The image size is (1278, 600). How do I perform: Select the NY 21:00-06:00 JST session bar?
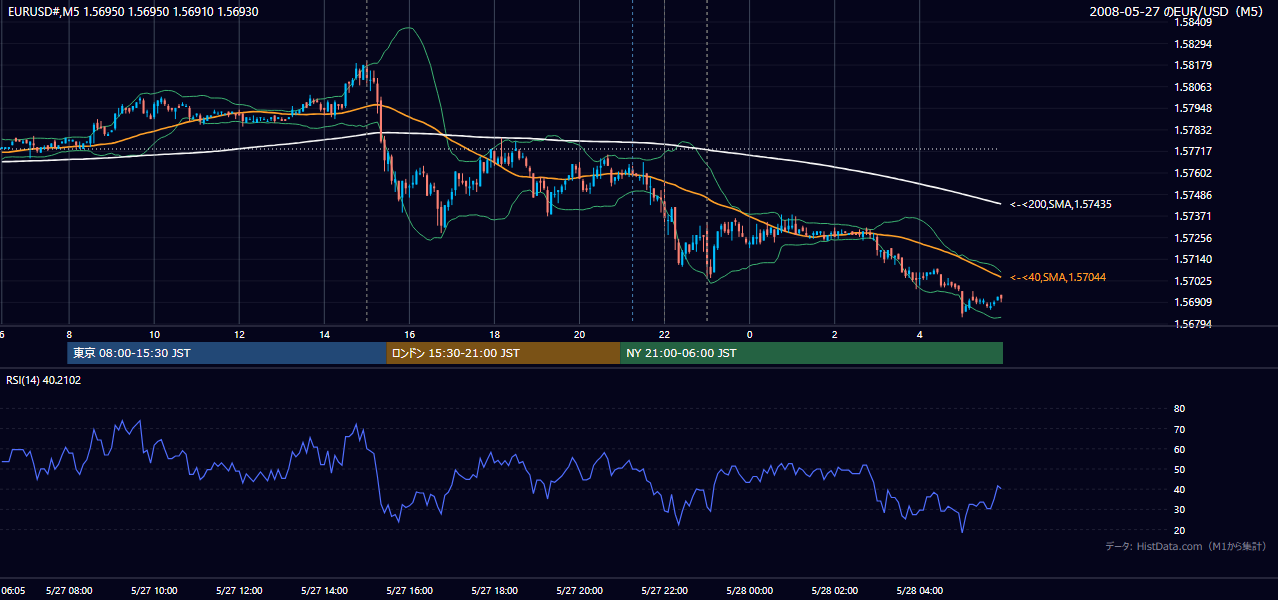coord(811,353)
